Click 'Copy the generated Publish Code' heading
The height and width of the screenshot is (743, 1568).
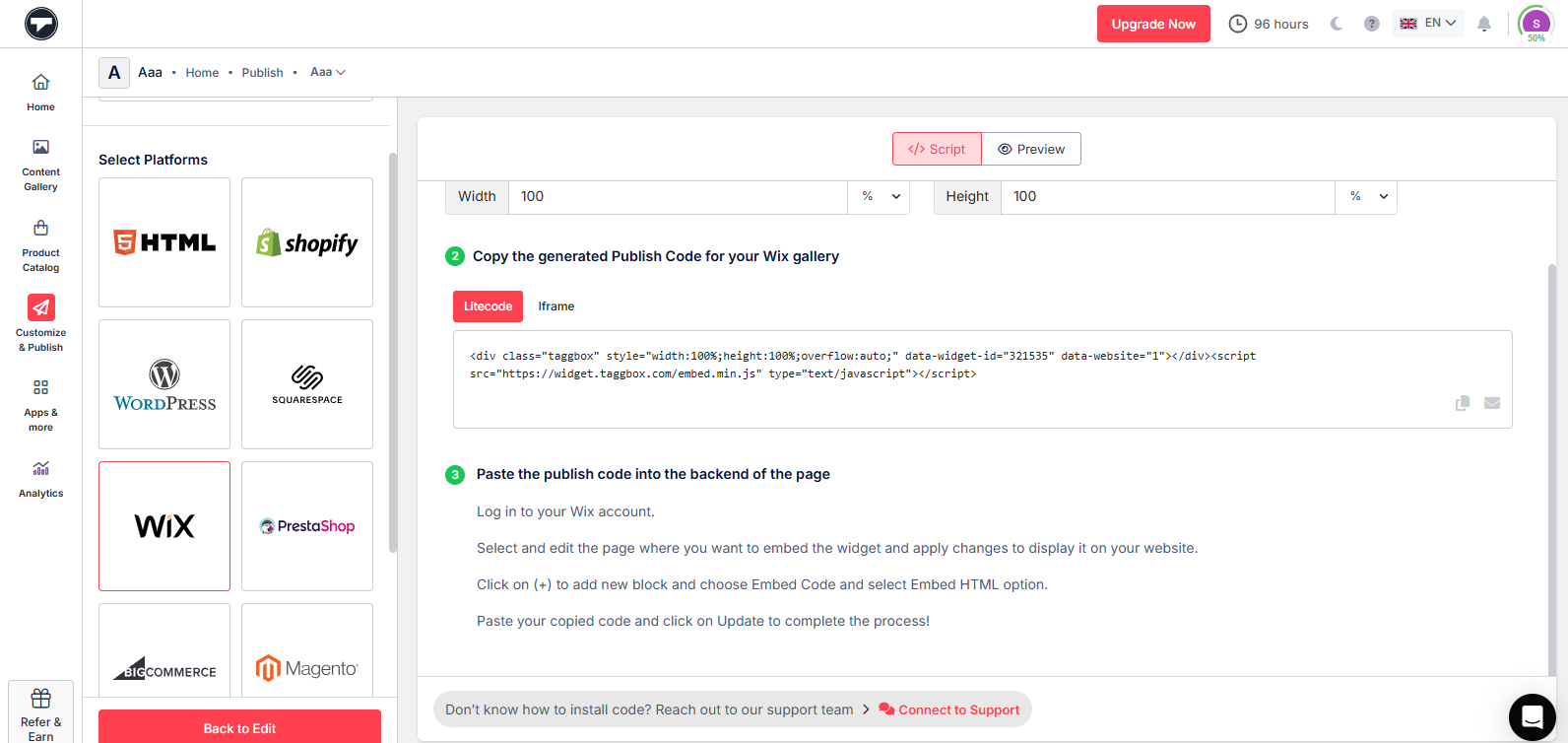656,256
